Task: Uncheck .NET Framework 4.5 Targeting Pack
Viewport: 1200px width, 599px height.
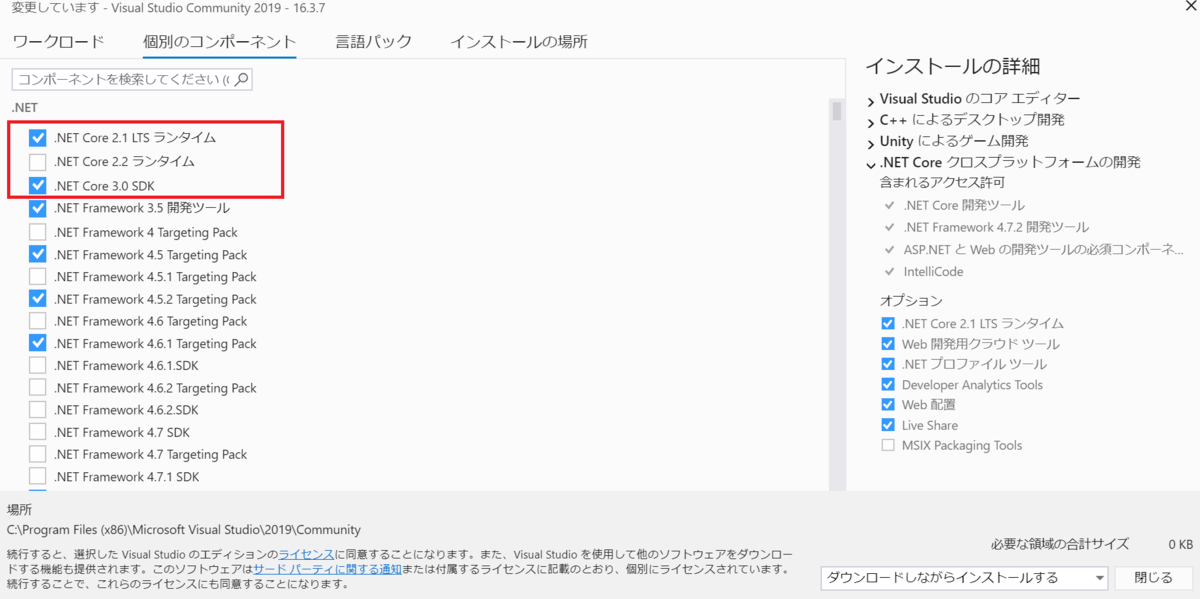Action: pos(38,254)
